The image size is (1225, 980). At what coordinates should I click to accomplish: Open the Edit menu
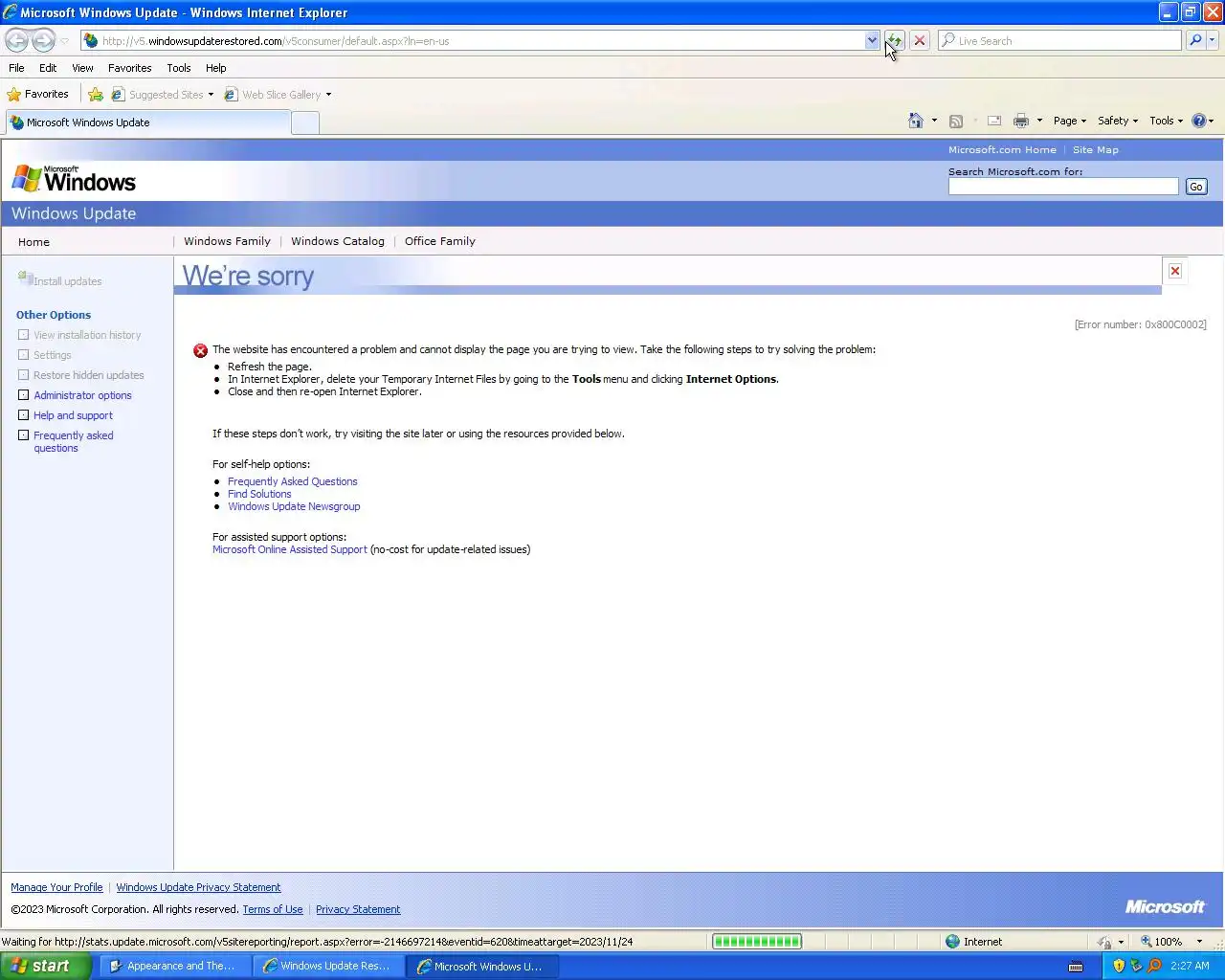[x=48, y=68]
